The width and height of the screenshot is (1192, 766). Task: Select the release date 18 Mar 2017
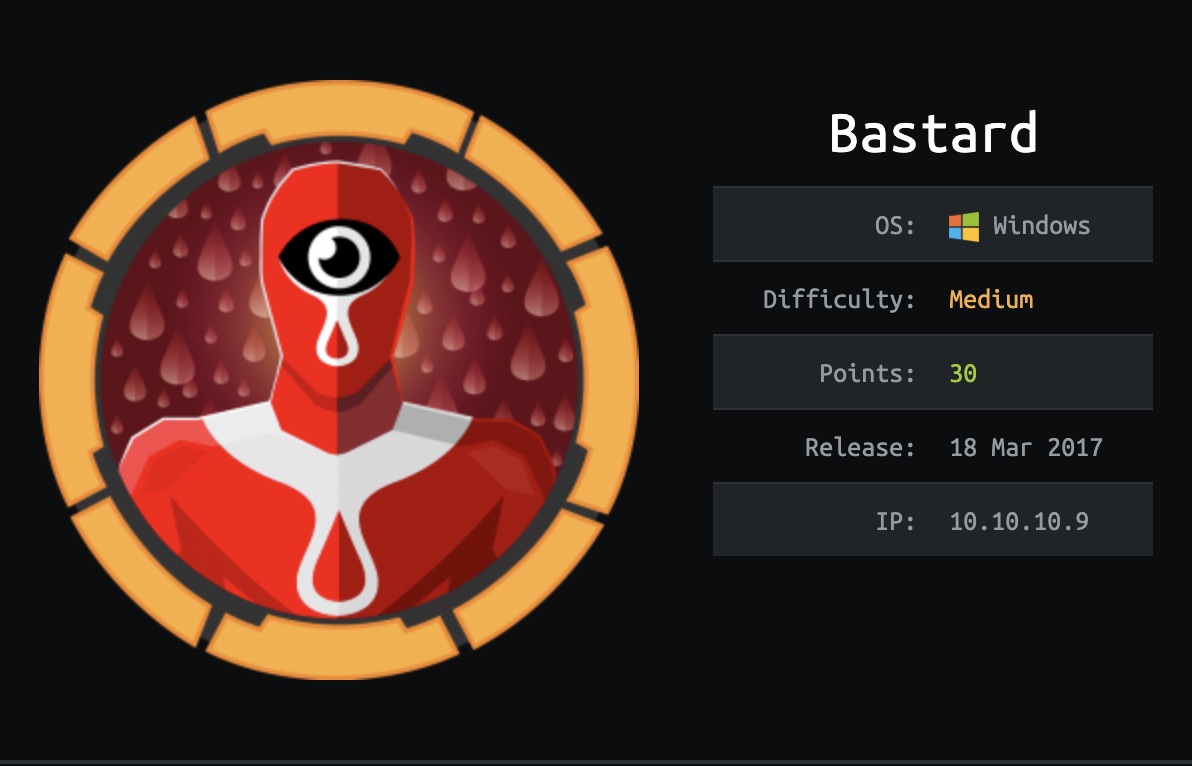[1026, 447]
